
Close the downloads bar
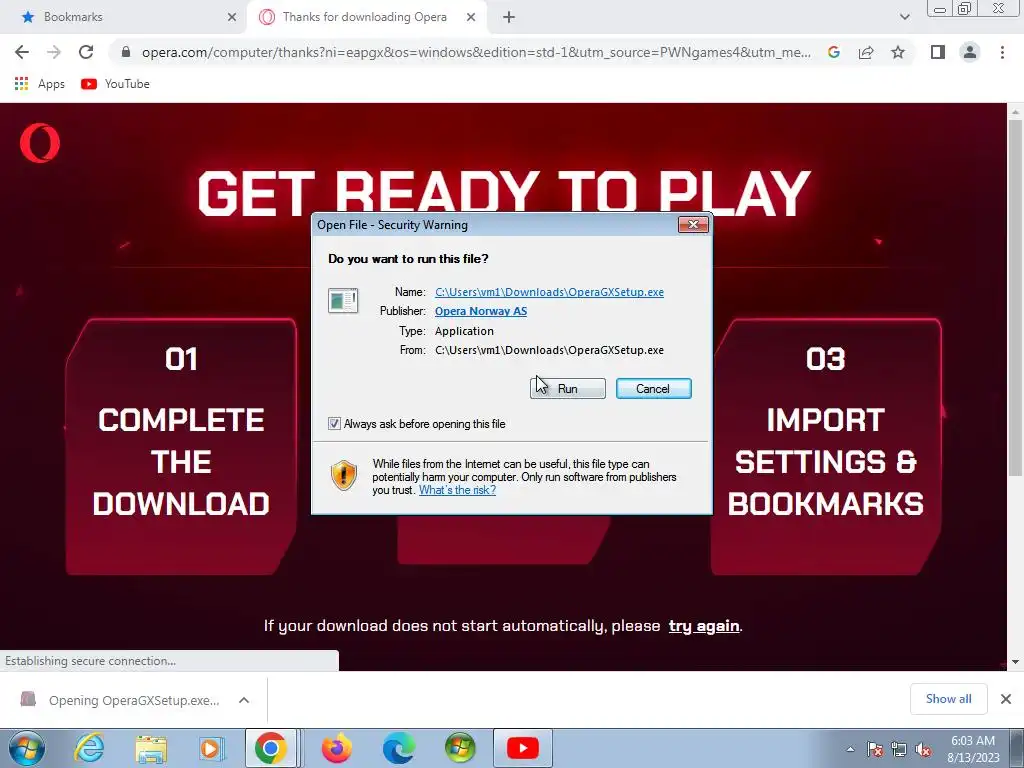[x=1006, y=699]
